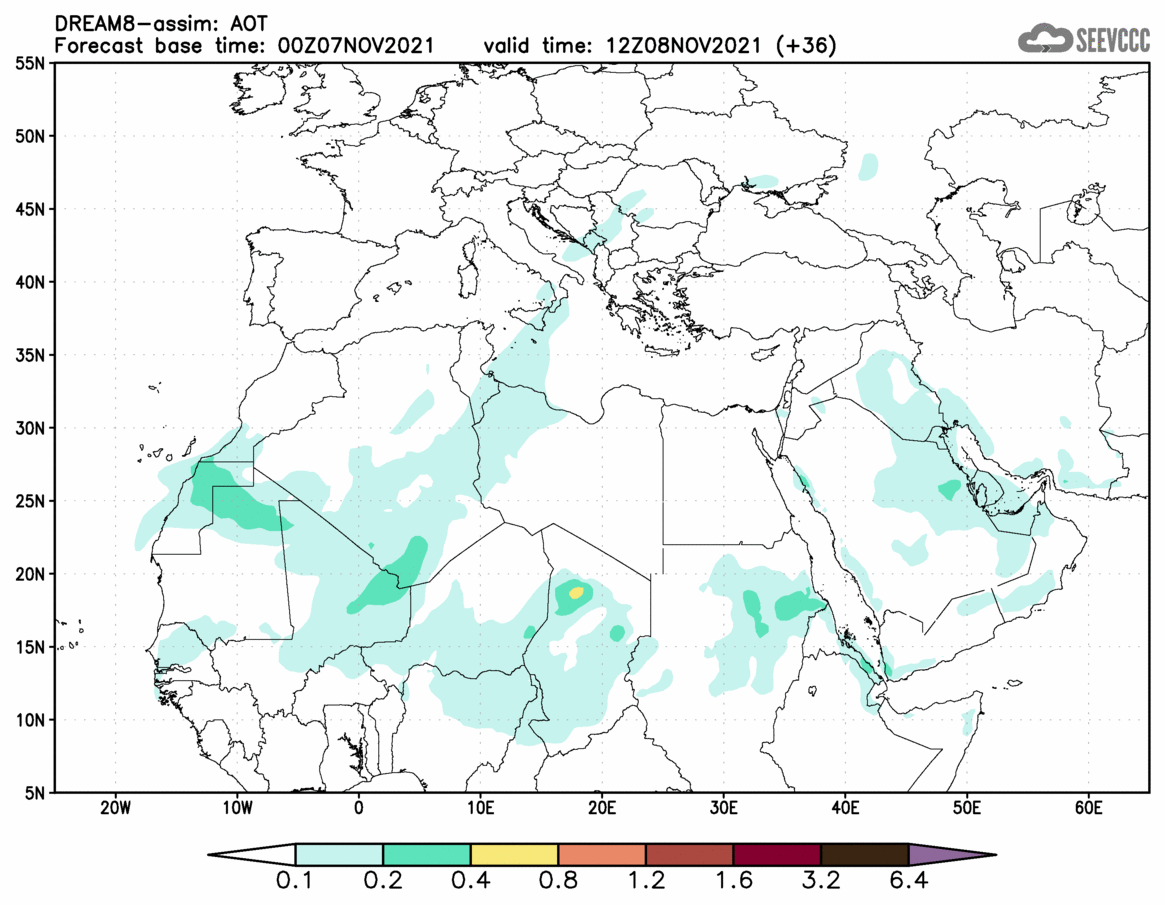Click the valid time '12Z08NOV2021'
1165x905 pixels.
684,46
